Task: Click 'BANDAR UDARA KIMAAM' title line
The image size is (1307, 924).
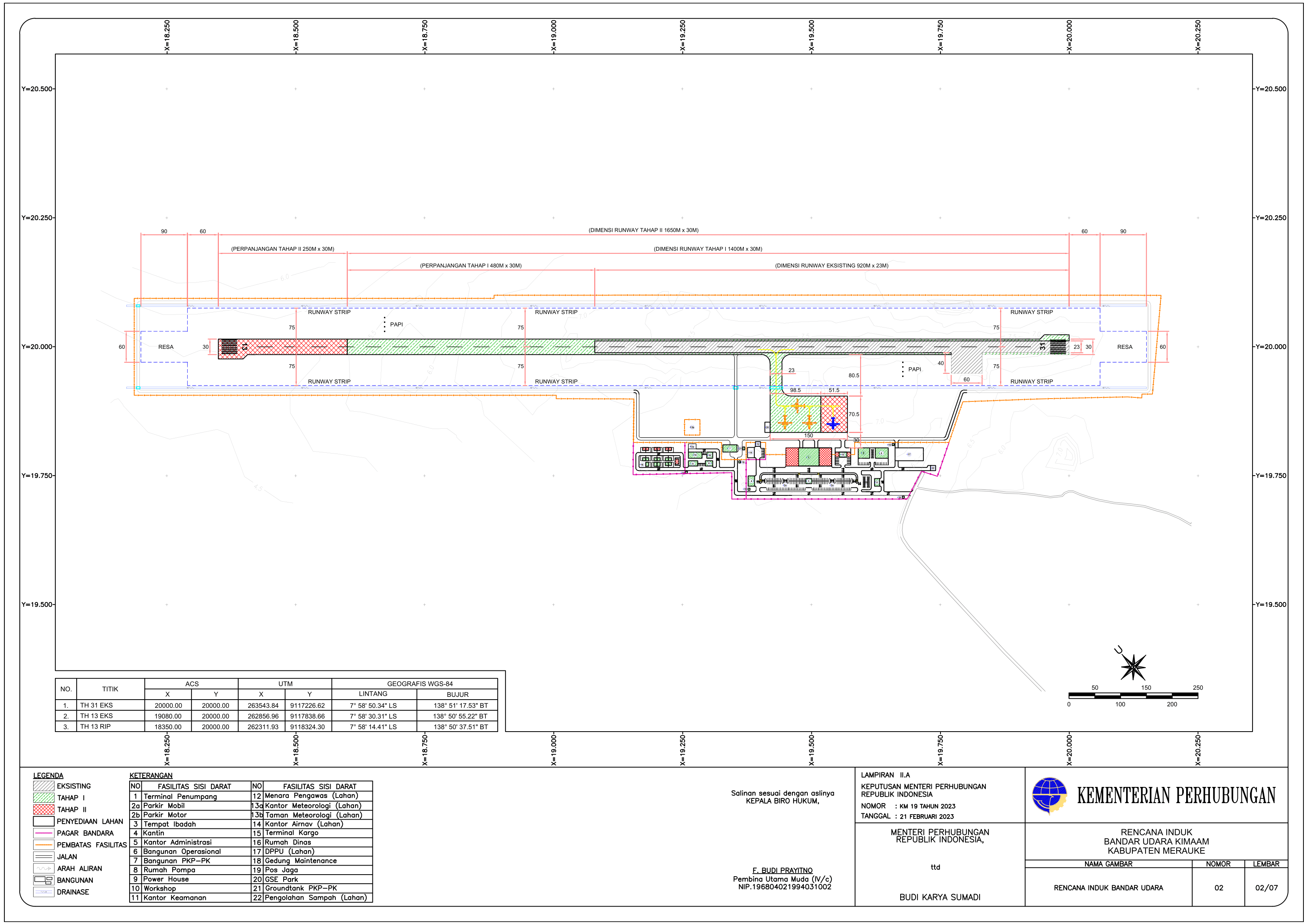Action: [1156, 841]
